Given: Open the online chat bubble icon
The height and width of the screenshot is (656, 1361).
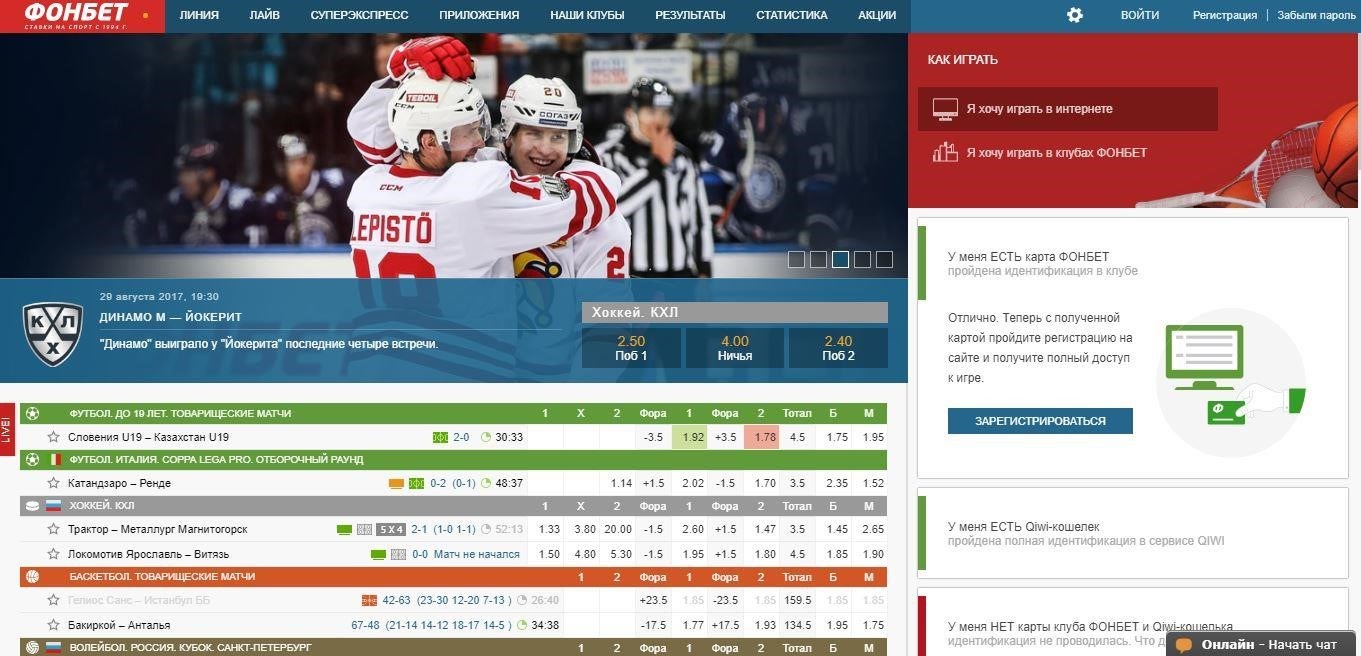Looking at the screenshot, I should tap(1184, 645).
